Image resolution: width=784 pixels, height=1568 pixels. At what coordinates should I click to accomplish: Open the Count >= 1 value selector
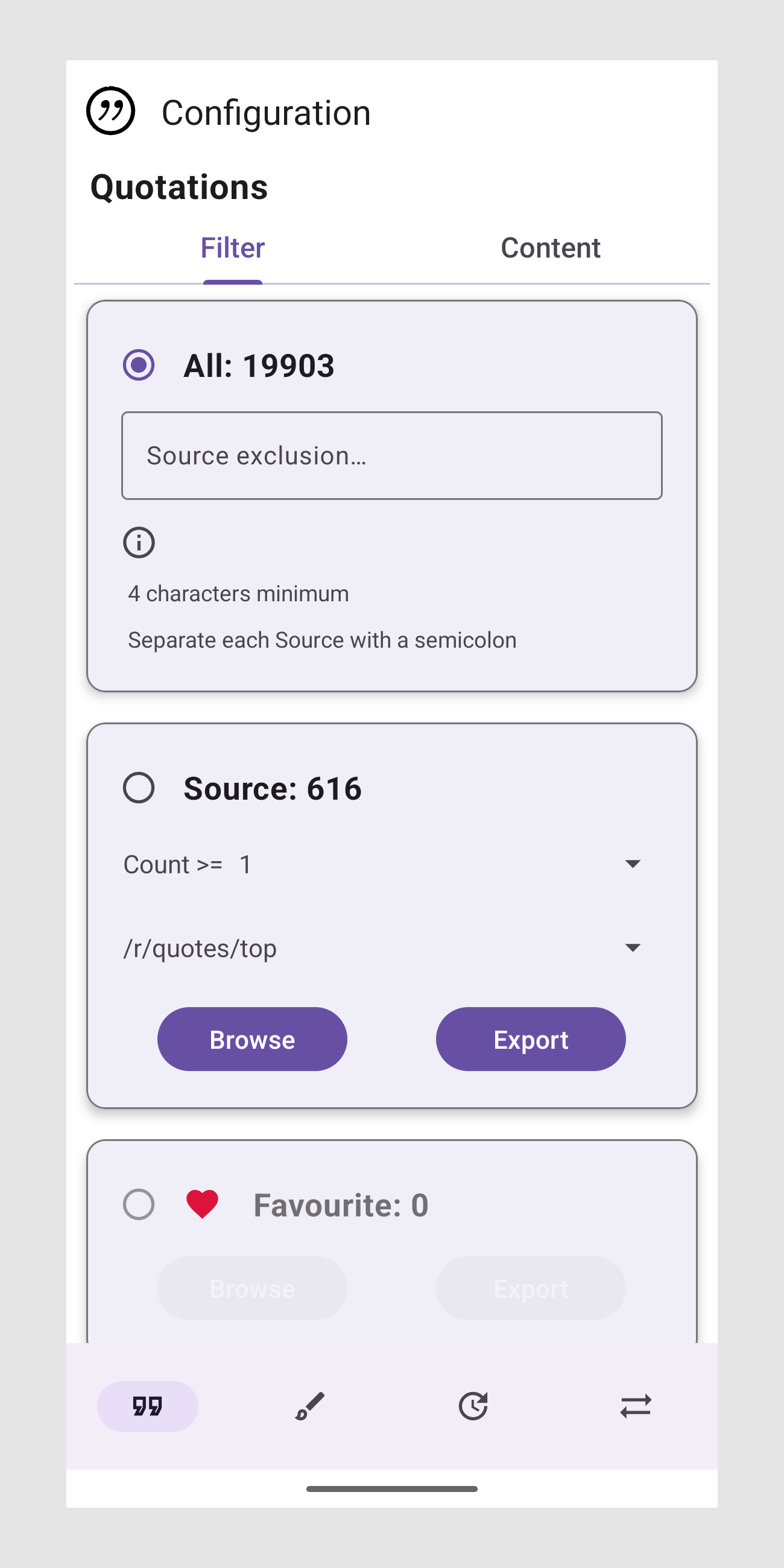[x=245, y=864]
